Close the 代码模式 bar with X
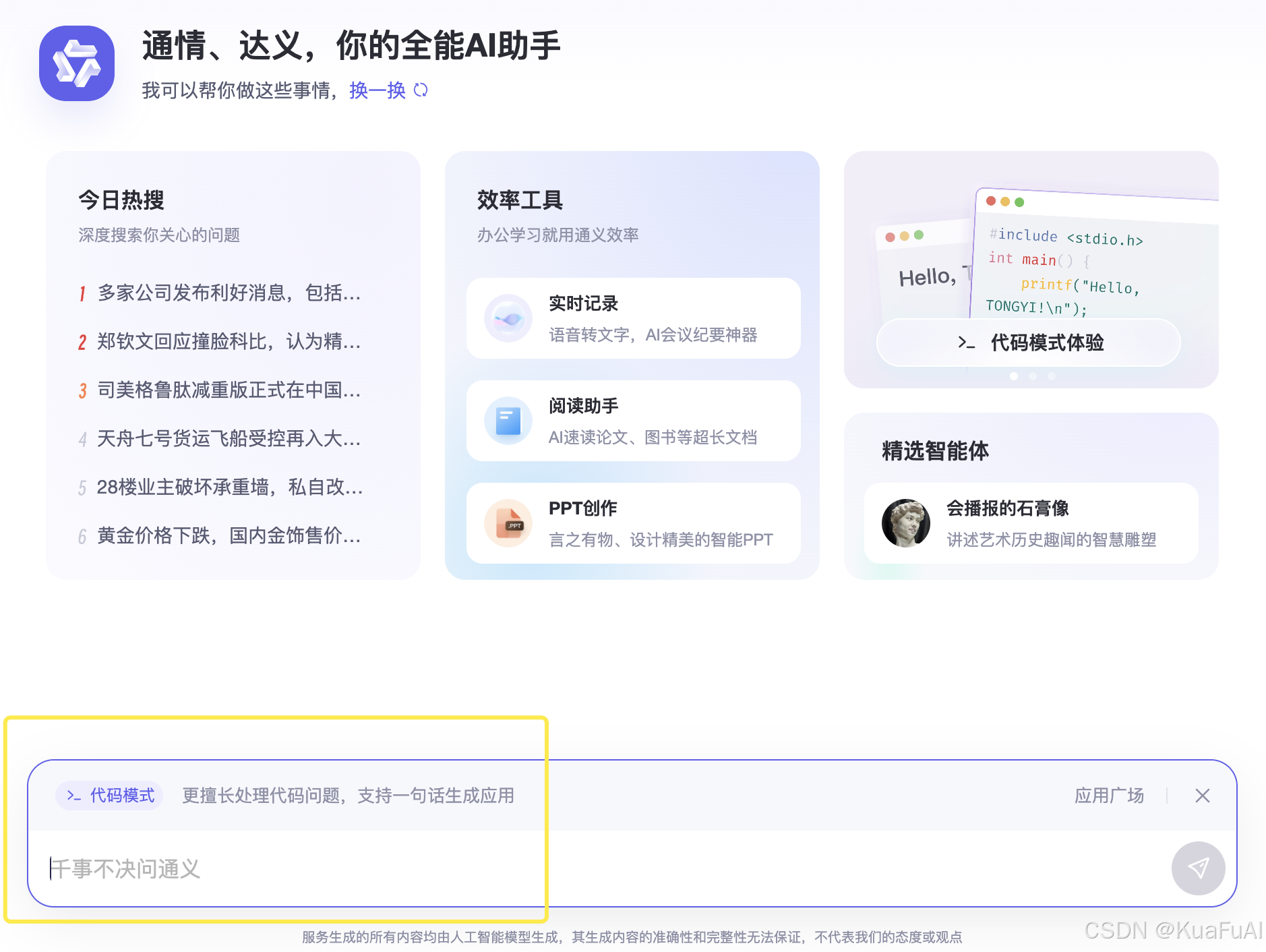Viewport: 1266px width, 952px height. pos(1202,796)
